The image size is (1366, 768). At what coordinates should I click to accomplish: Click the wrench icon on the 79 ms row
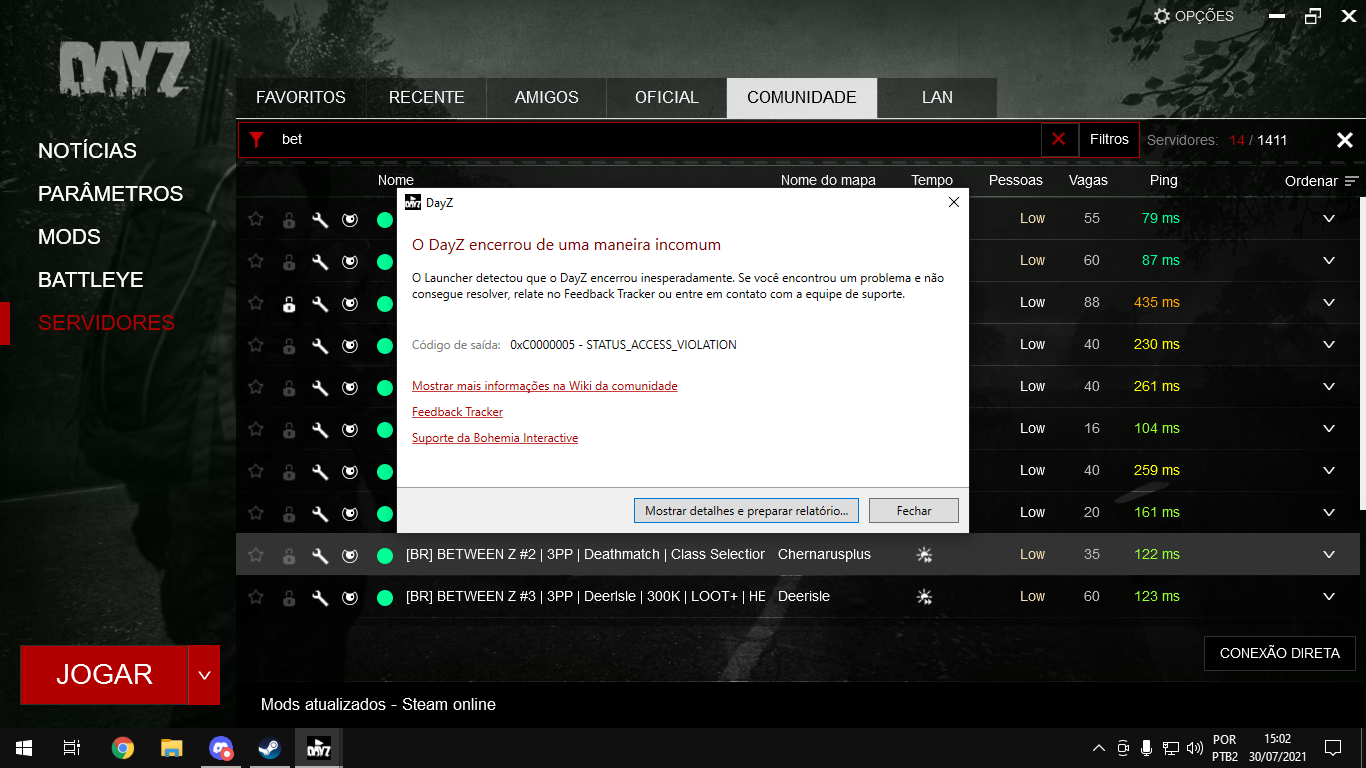[320, 219]
